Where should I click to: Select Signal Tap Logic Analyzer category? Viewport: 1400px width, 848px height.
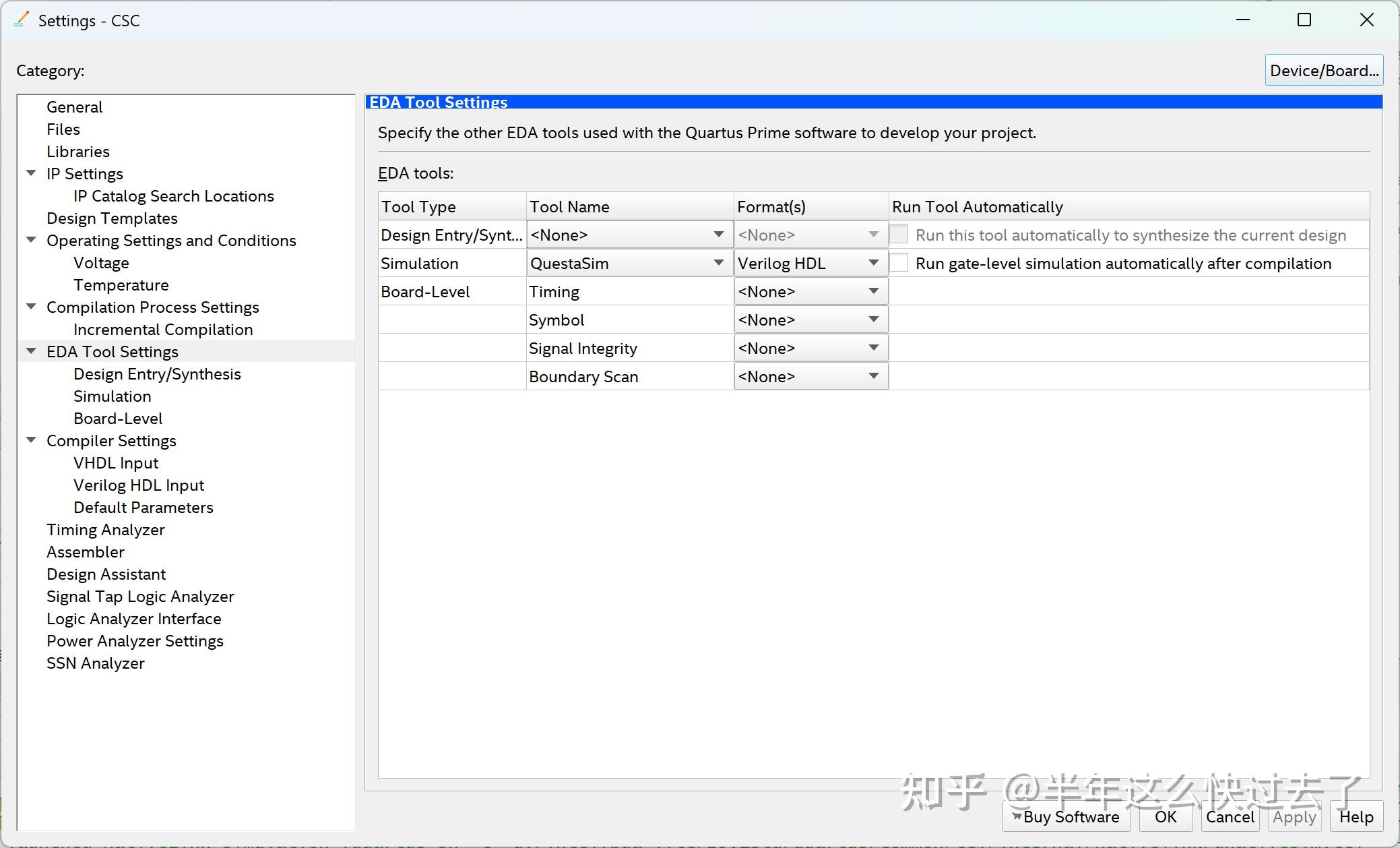point(140,596)
